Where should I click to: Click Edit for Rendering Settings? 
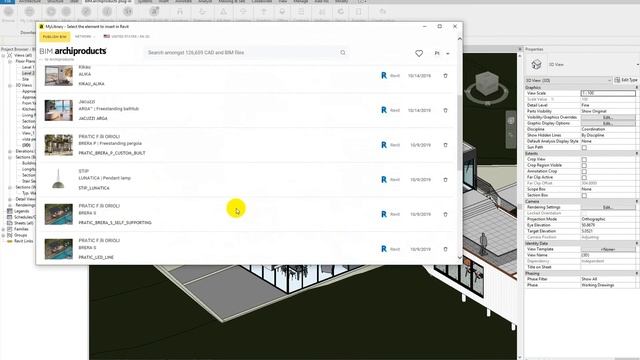pyautogui.click(x=608, y=207)
